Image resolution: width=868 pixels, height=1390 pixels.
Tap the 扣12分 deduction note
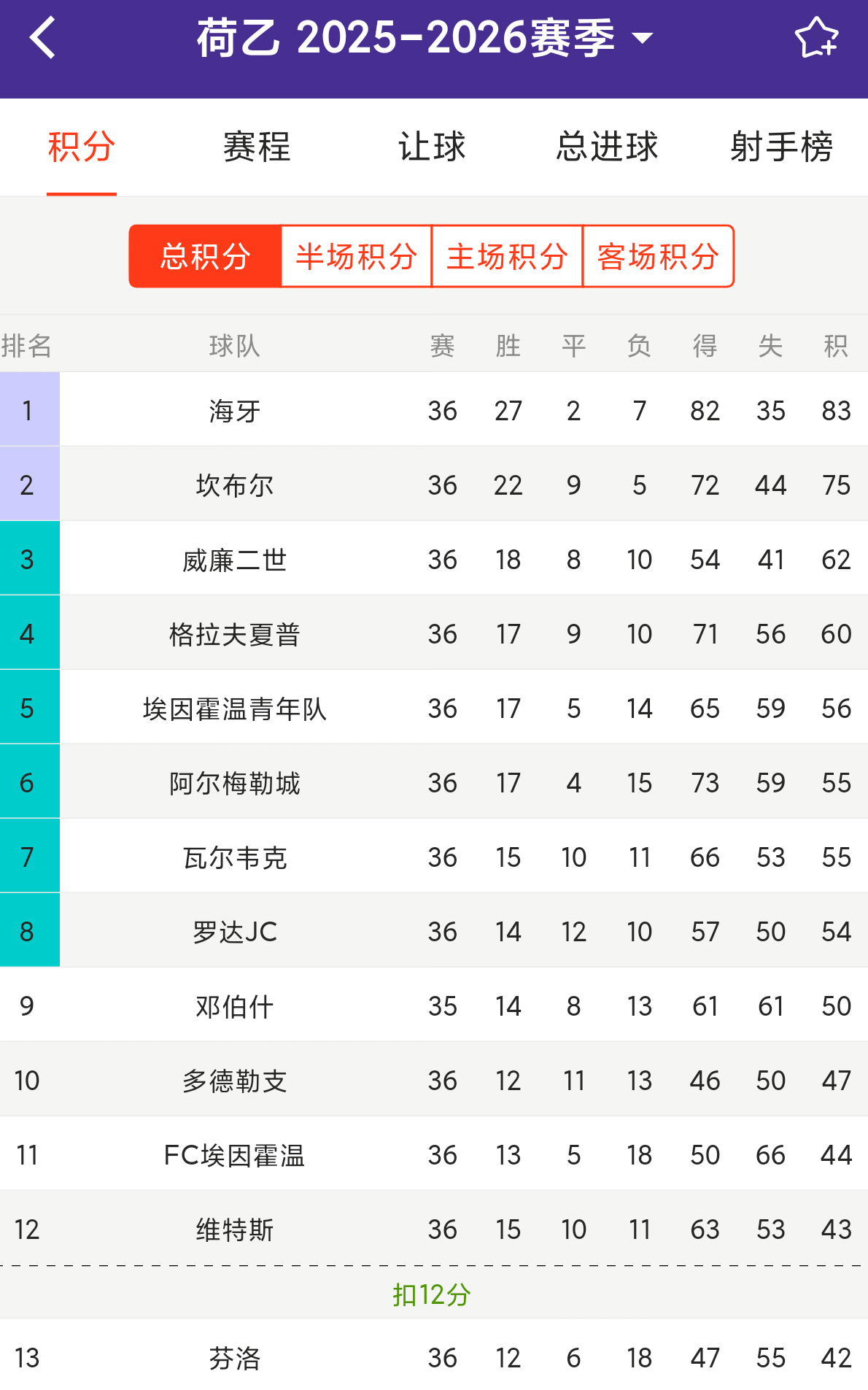coord(432,1294)
